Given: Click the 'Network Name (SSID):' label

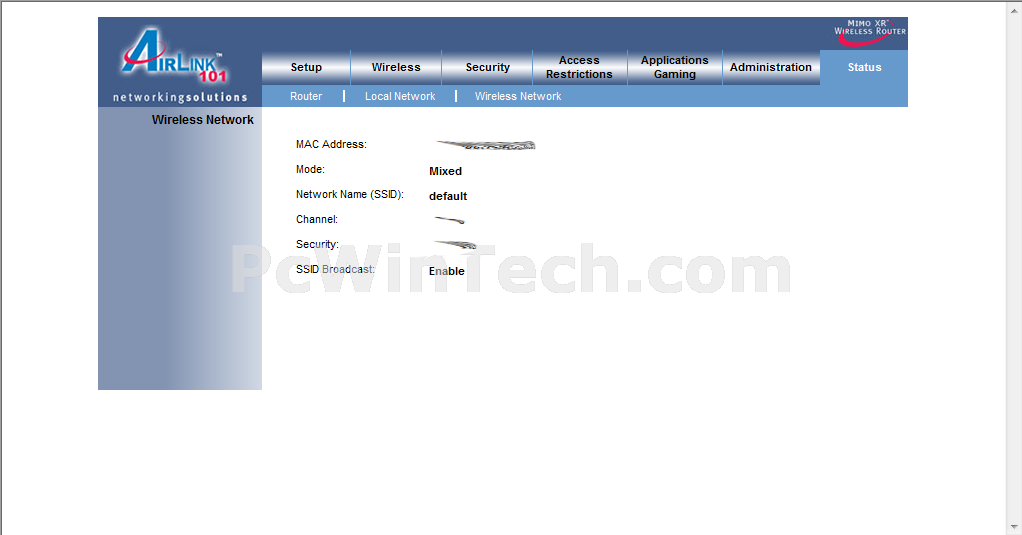Looking at the screenshot, I should pos(350,194).
